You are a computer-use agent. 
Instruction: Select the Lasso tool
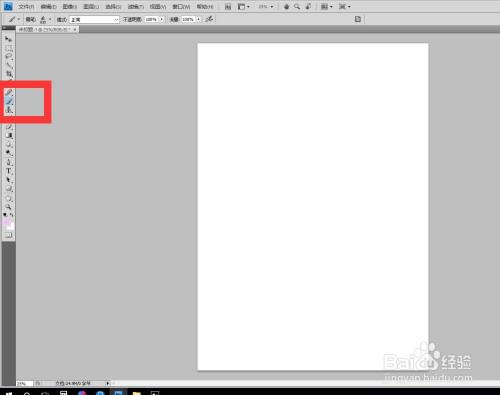8,57
